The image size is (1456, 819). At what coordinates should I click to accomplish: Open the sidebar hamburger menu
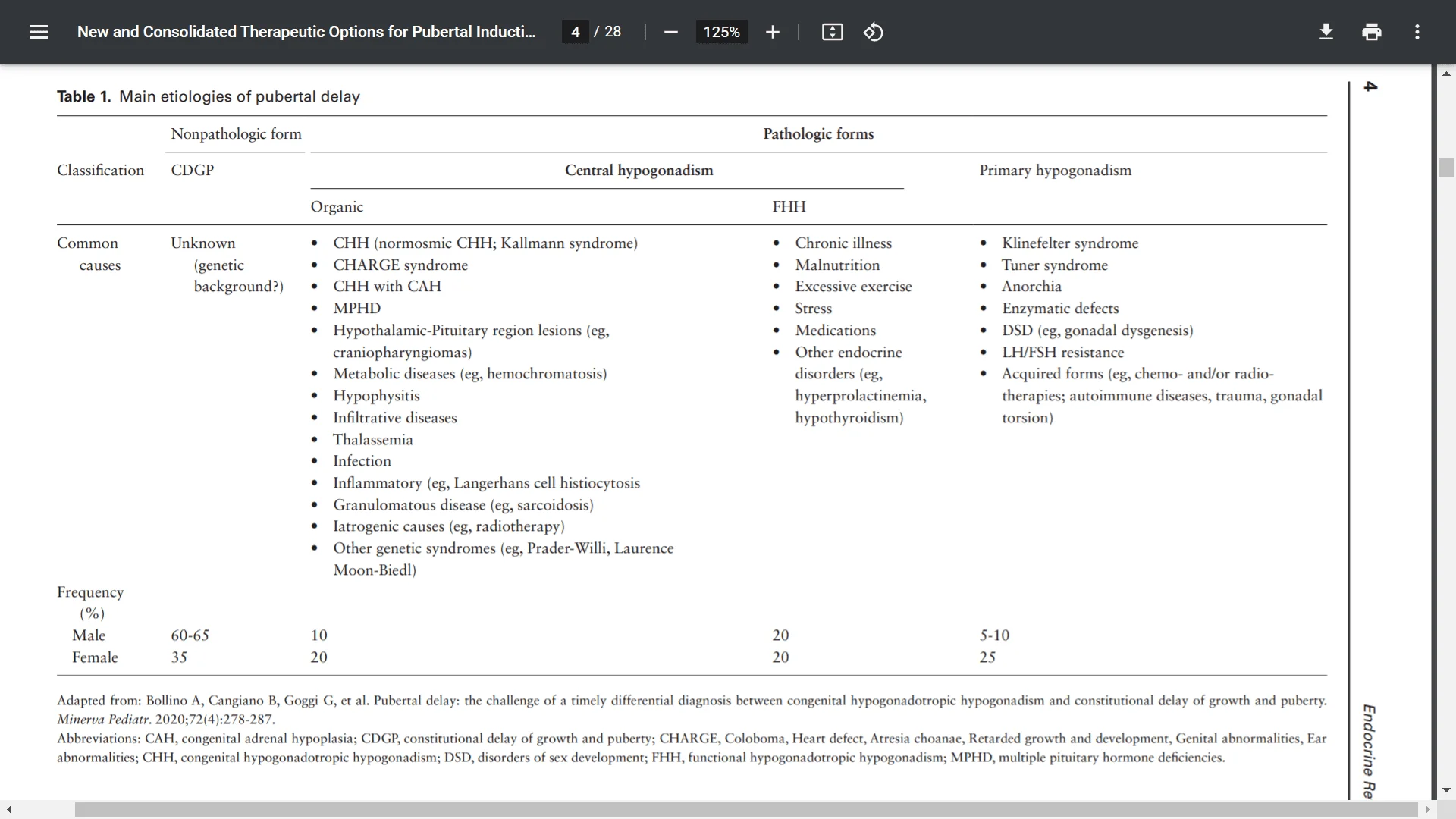tap(39, 32)
